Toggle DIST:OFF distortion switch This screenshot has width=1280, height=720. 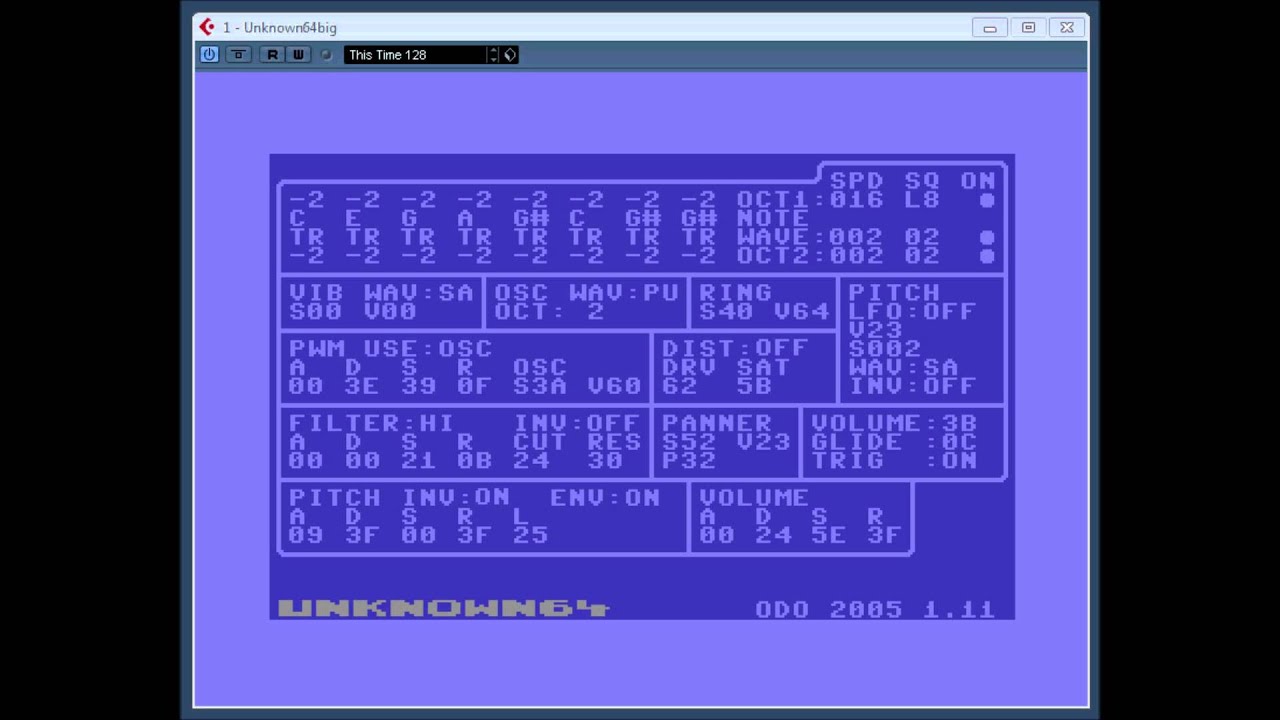tap(735, 349)
